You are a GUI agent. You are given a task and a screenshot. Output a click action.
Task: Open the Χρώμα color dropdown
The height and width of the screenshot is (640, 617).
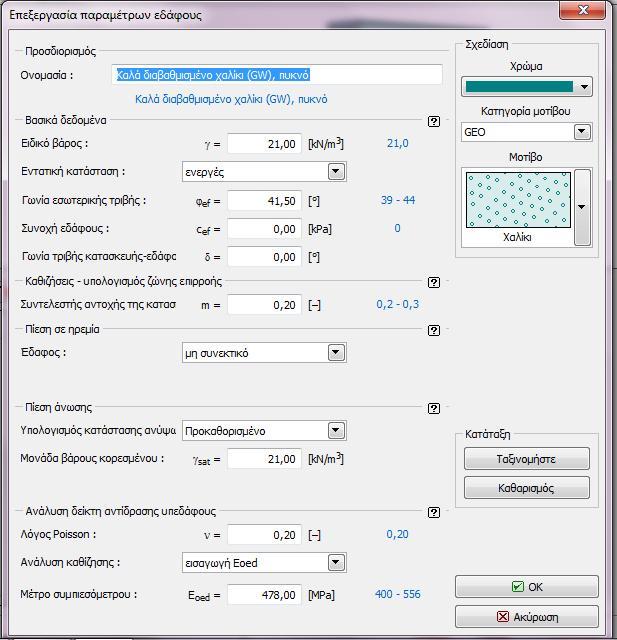[584, 87]
